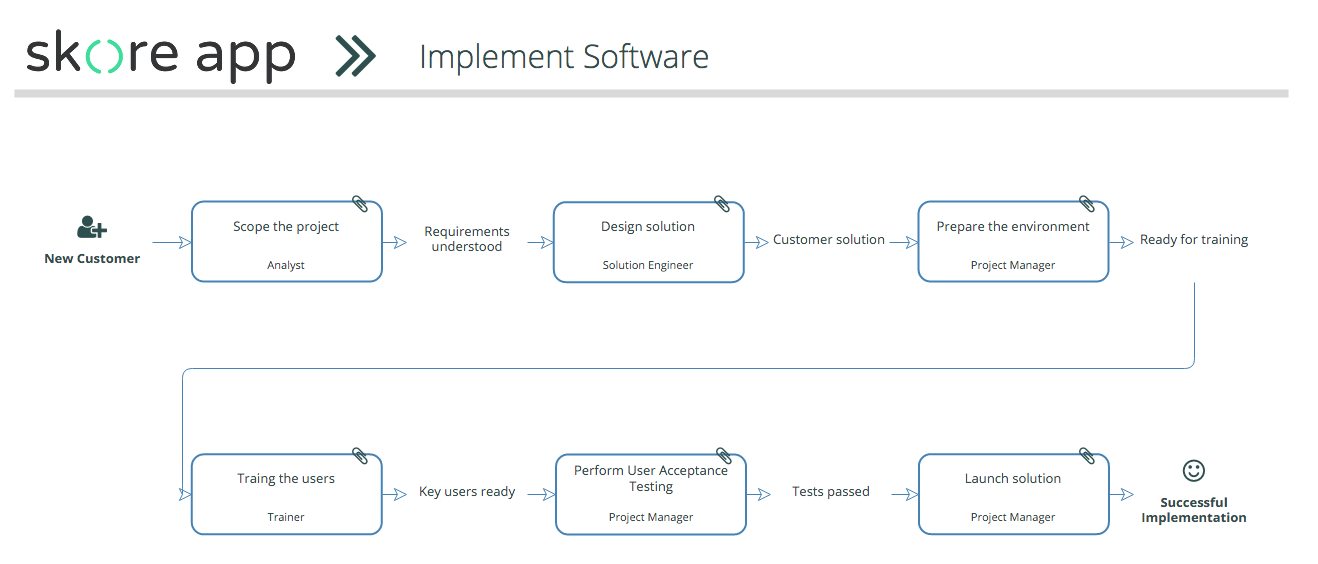Click the Successful Implementation label
This screenshot has height=564, width=1318.
tap(1194, 510)
